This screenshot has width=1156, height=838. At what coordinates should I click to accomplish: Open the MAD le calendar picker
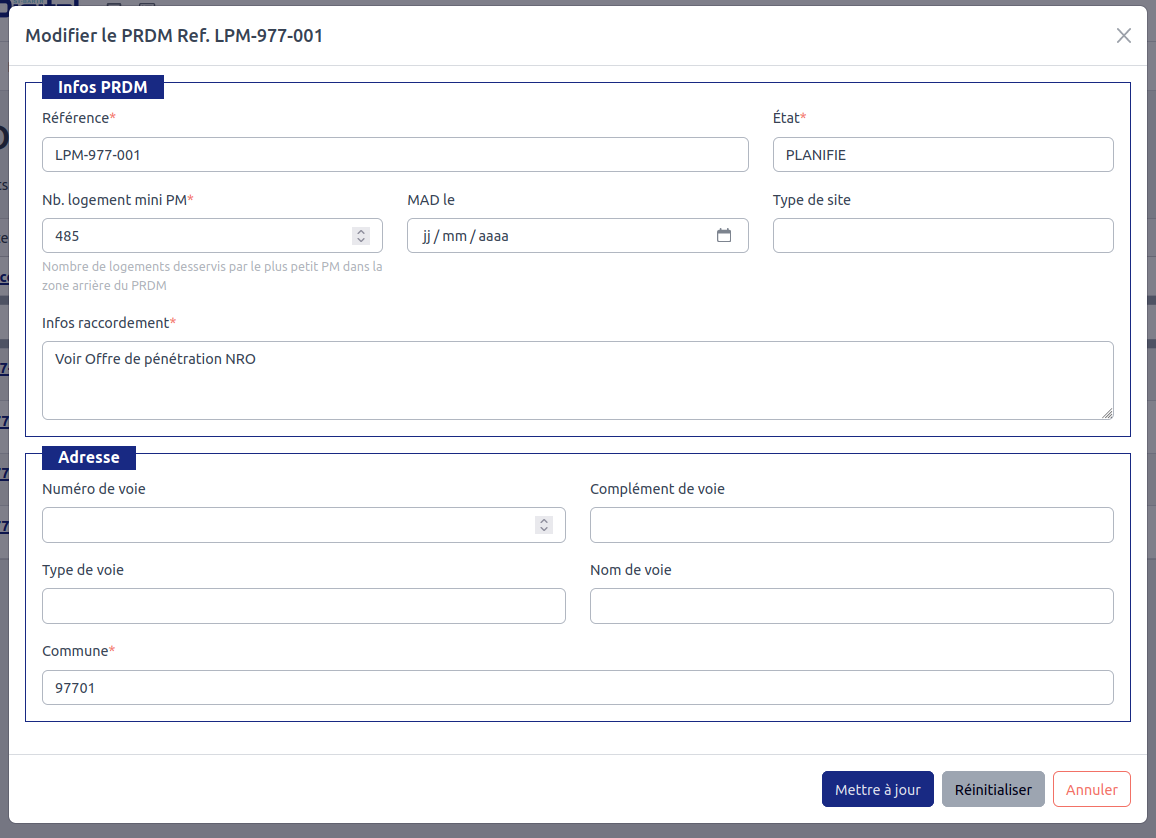pyautogui.click(x=724, y=236)
